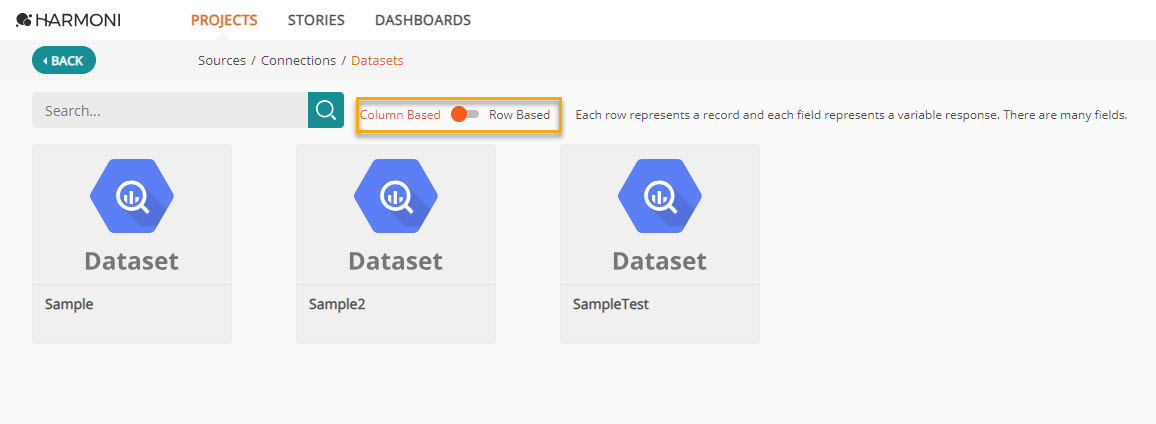Navigate to Connections in breadcrumb
The image size is (1156, 424).
(x=299, y=60)
